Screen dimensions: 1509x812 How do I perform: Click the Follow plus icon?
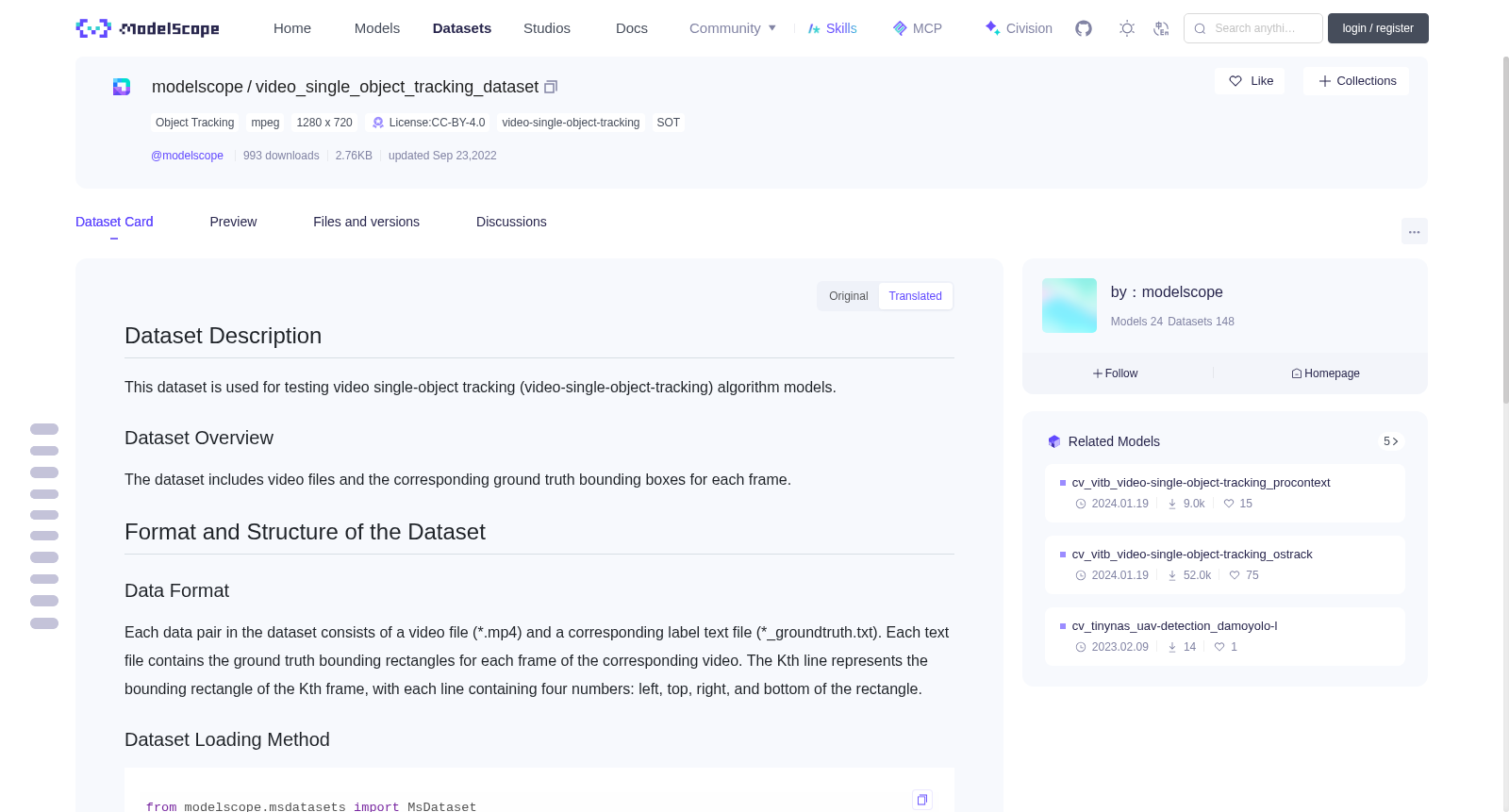1098,373
